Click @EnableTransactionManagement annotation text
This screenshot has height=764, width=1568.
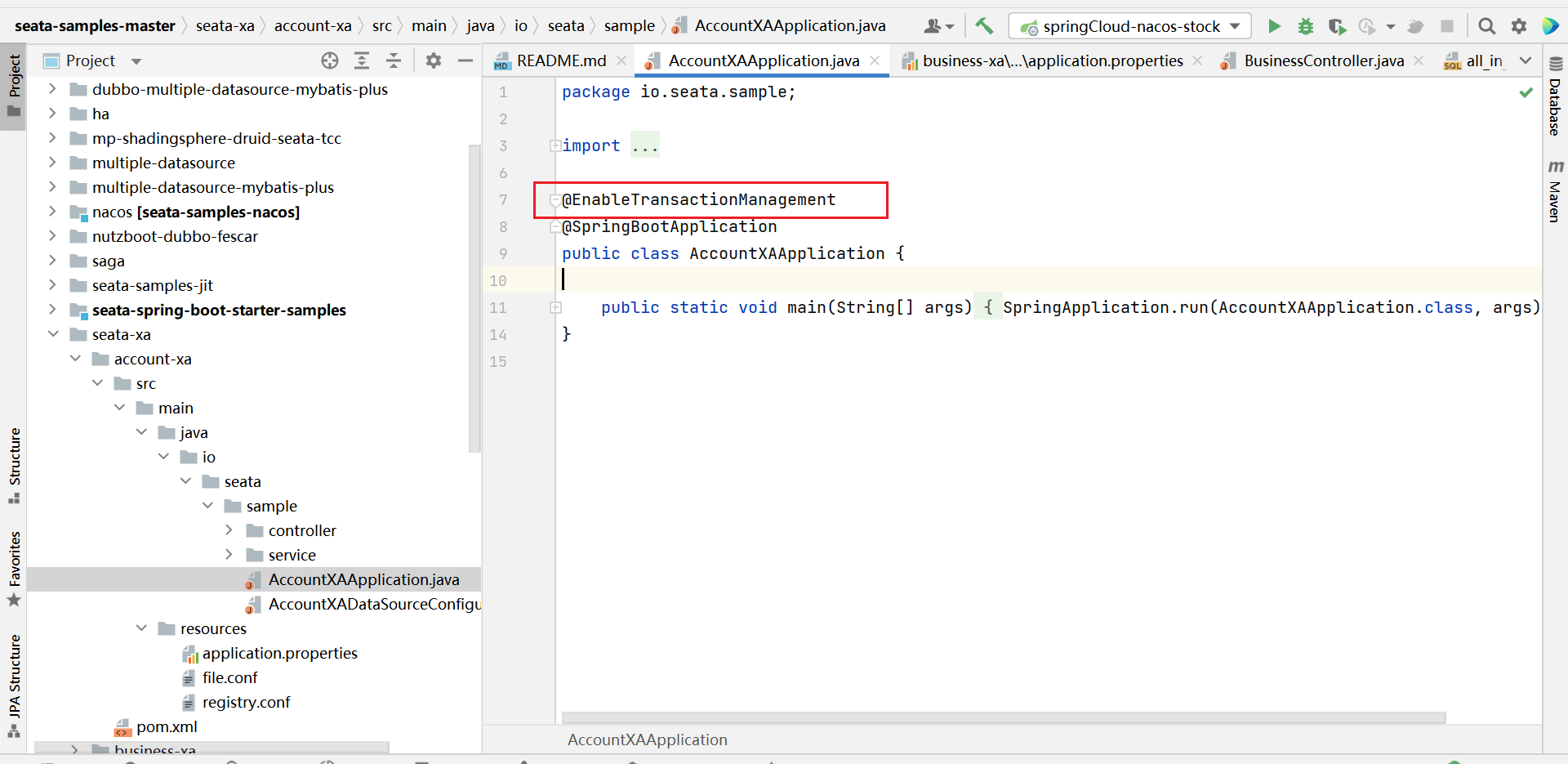(x=698, y=199)
